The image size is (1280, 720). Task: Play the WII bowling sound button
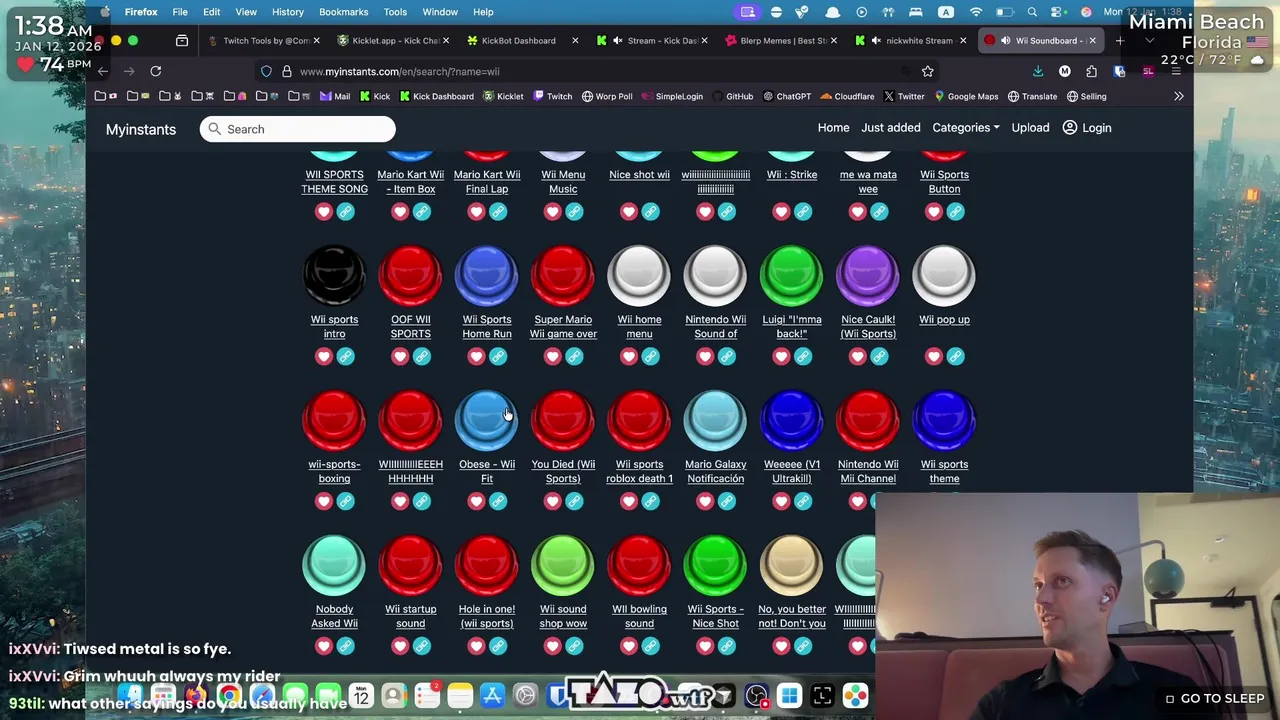(x=639, y=565)
